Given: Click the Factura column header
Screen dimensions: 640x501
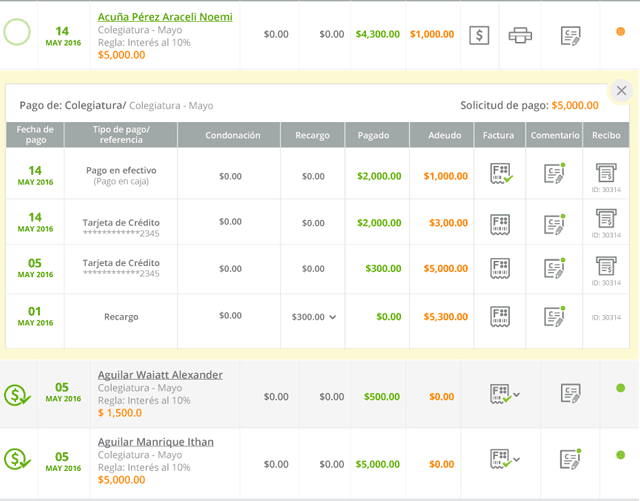Looking at the screenshot, I should coord(498,135).
